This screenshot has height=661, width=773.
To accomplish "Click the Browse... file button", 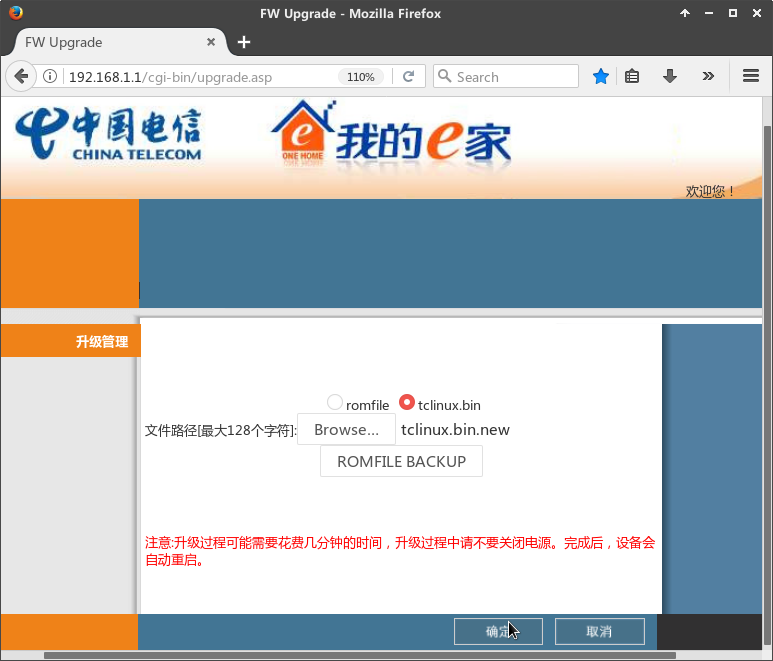I will 346,429.
